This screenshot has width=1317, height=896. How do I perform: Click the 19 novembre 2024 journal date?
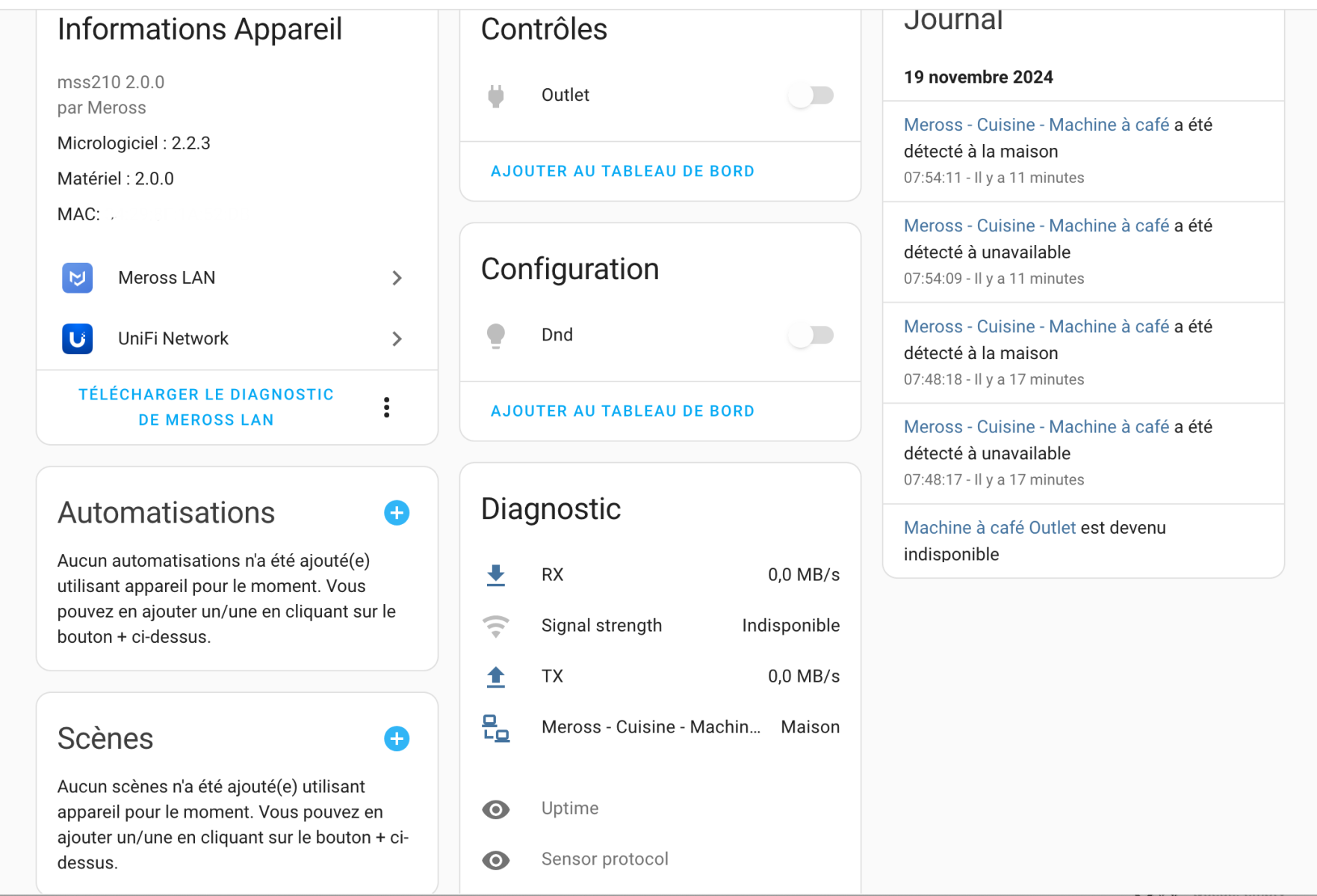(979, 77)
